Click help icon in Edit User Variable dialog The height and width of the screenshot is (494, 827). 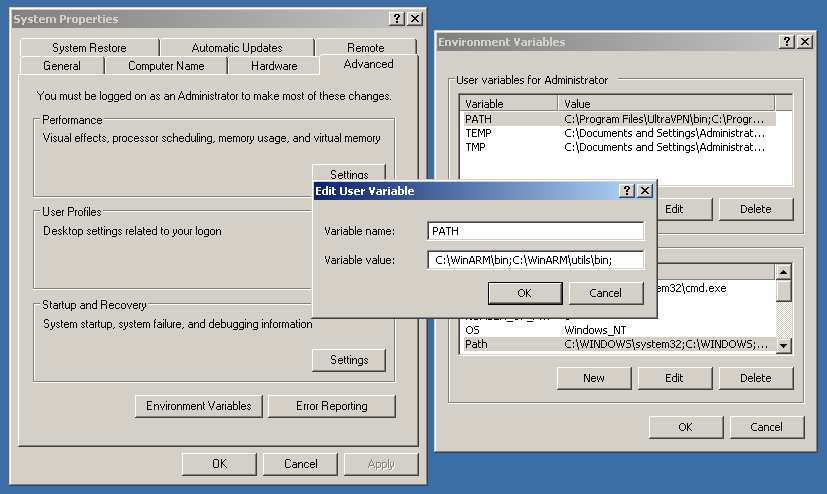(626, 191)
